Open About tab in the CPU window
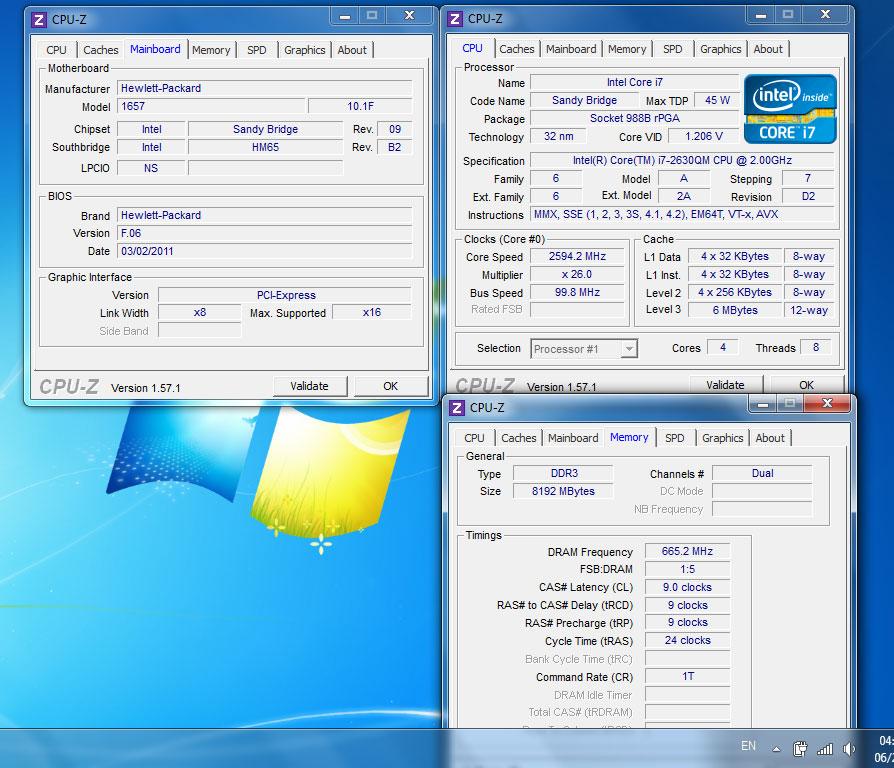This screenshot has width=894, height=768. coord(768,49)
